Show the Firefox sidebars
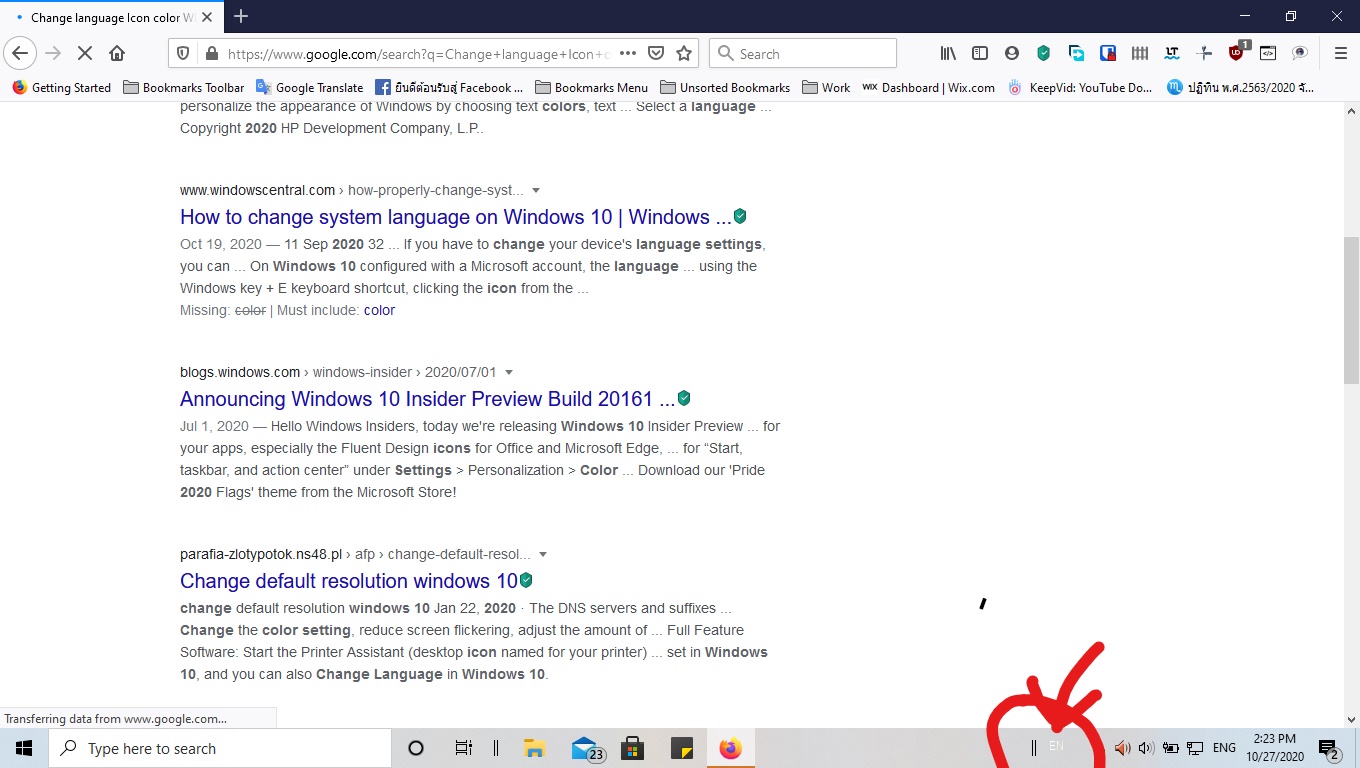 point(980,53)
